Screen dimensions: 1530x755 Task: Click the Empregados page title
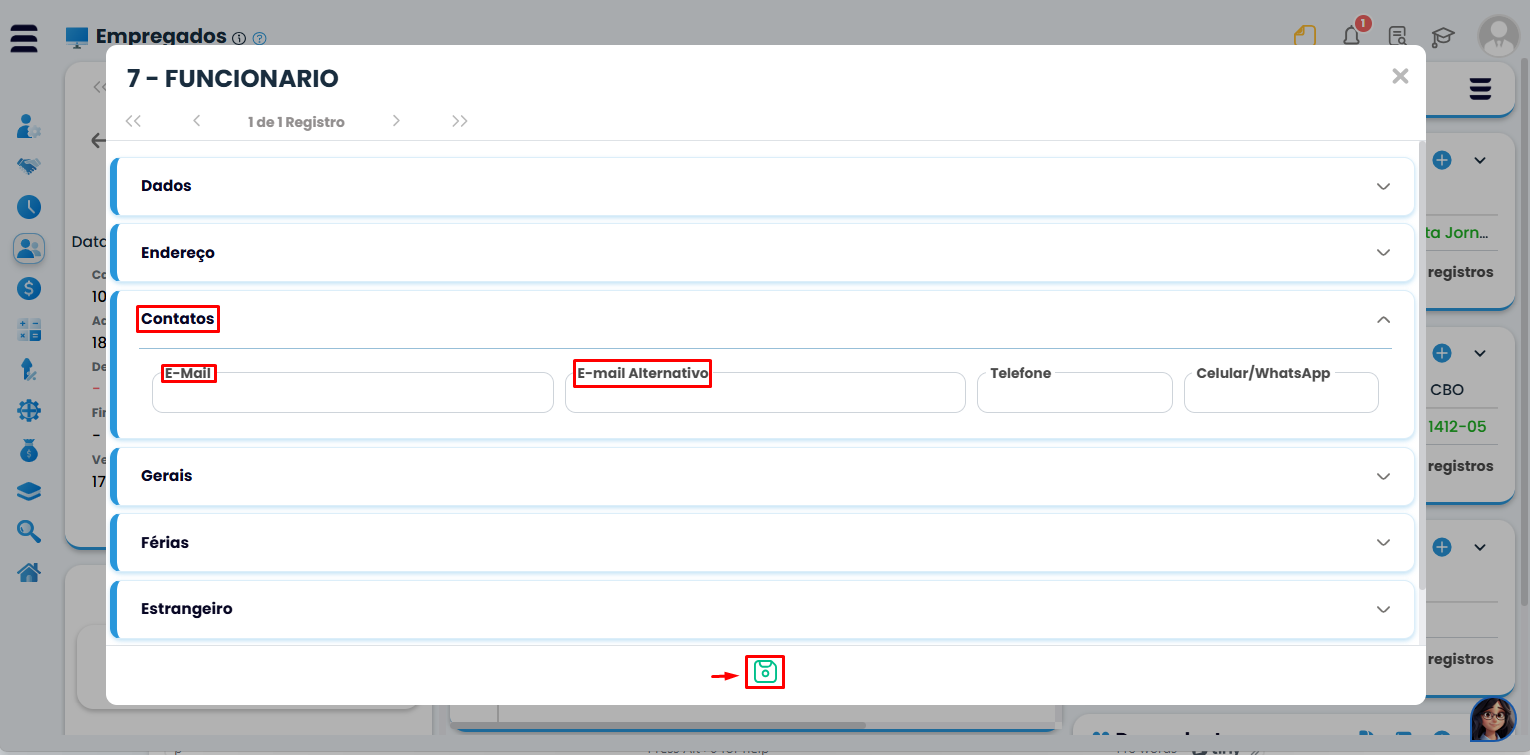[x=161, y=36]
